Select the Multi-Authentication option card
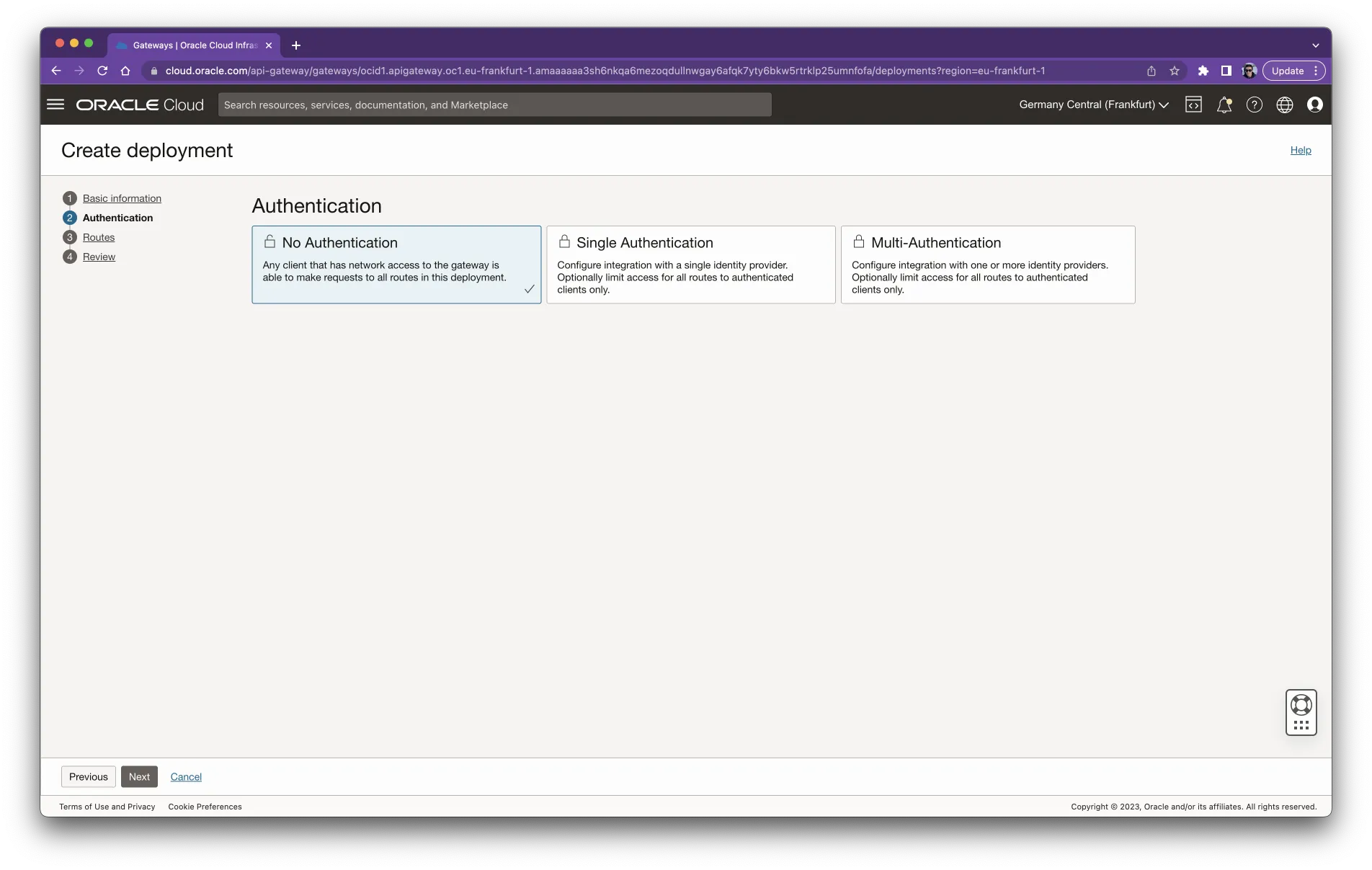Image resolution: width=1372 pixels, height=870 pixels. pyautogui.click(x=988, y=265)
